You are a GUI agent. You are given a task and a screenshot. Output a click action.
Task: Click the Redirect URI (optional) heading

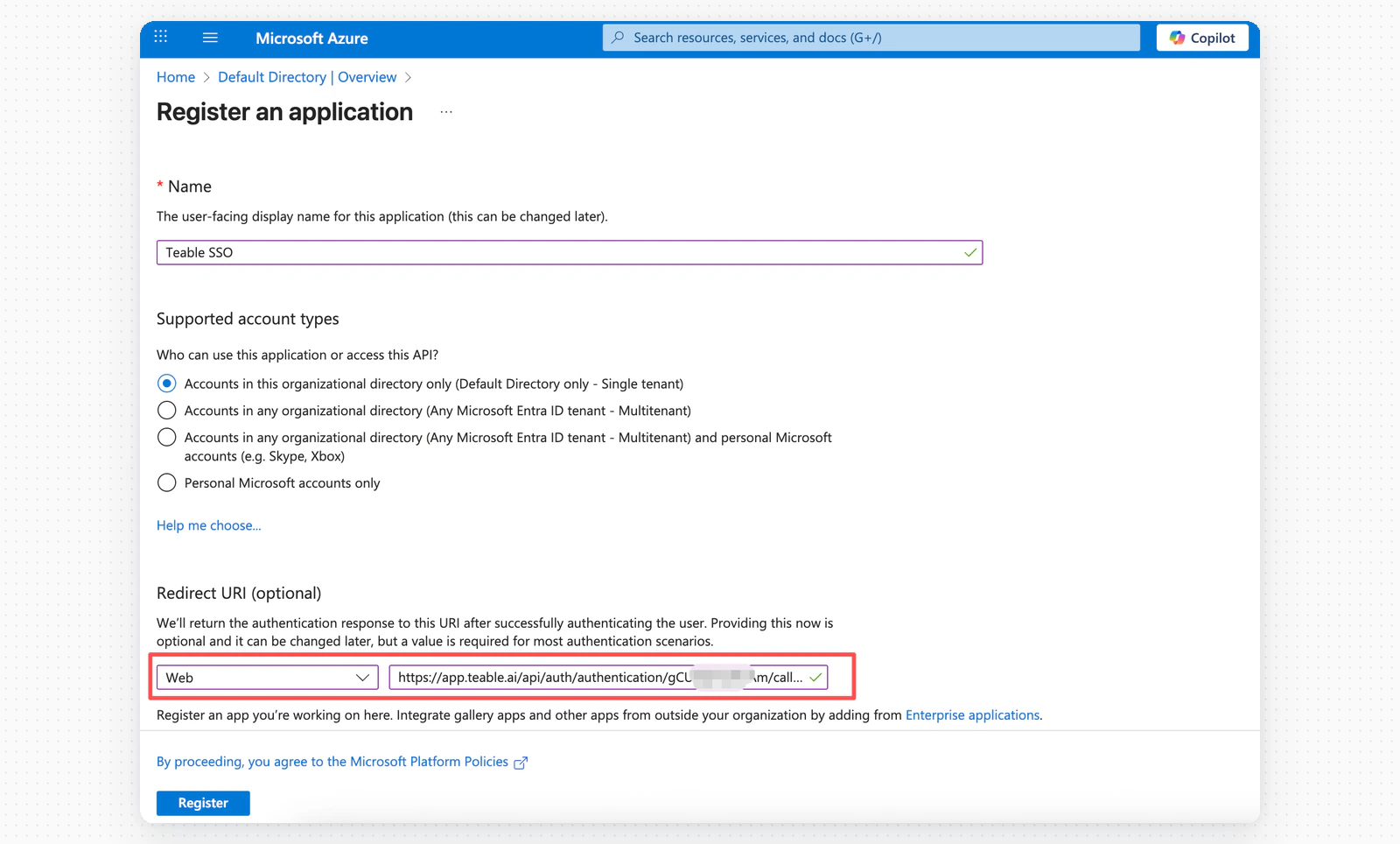coord(239,593)
